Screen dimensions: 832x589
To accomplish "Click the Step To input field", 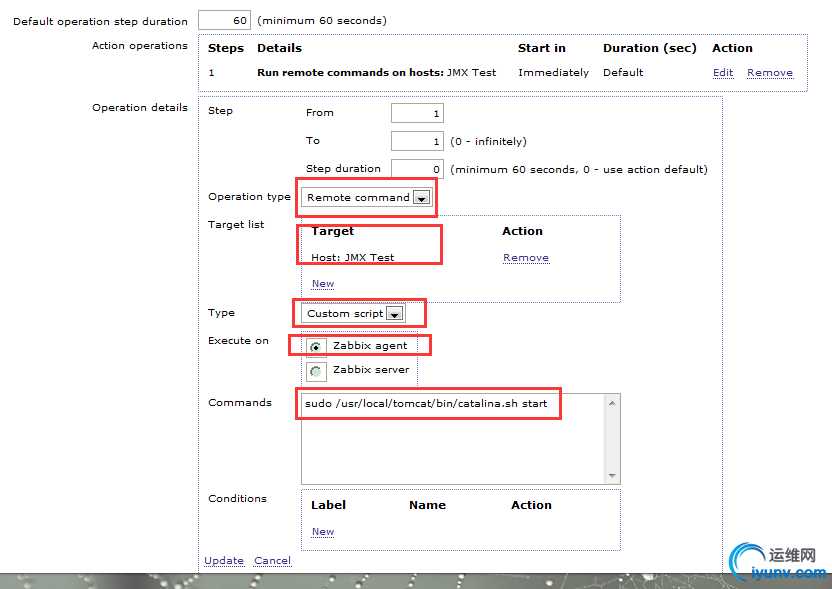I will (417, 141).
